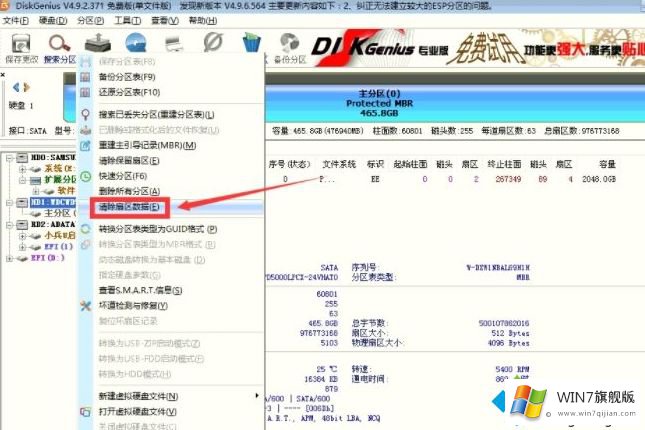This screenshot has height=430, width=645.
Task: Open the 硬盘(D) menu
Action: (x=53, y=21)
